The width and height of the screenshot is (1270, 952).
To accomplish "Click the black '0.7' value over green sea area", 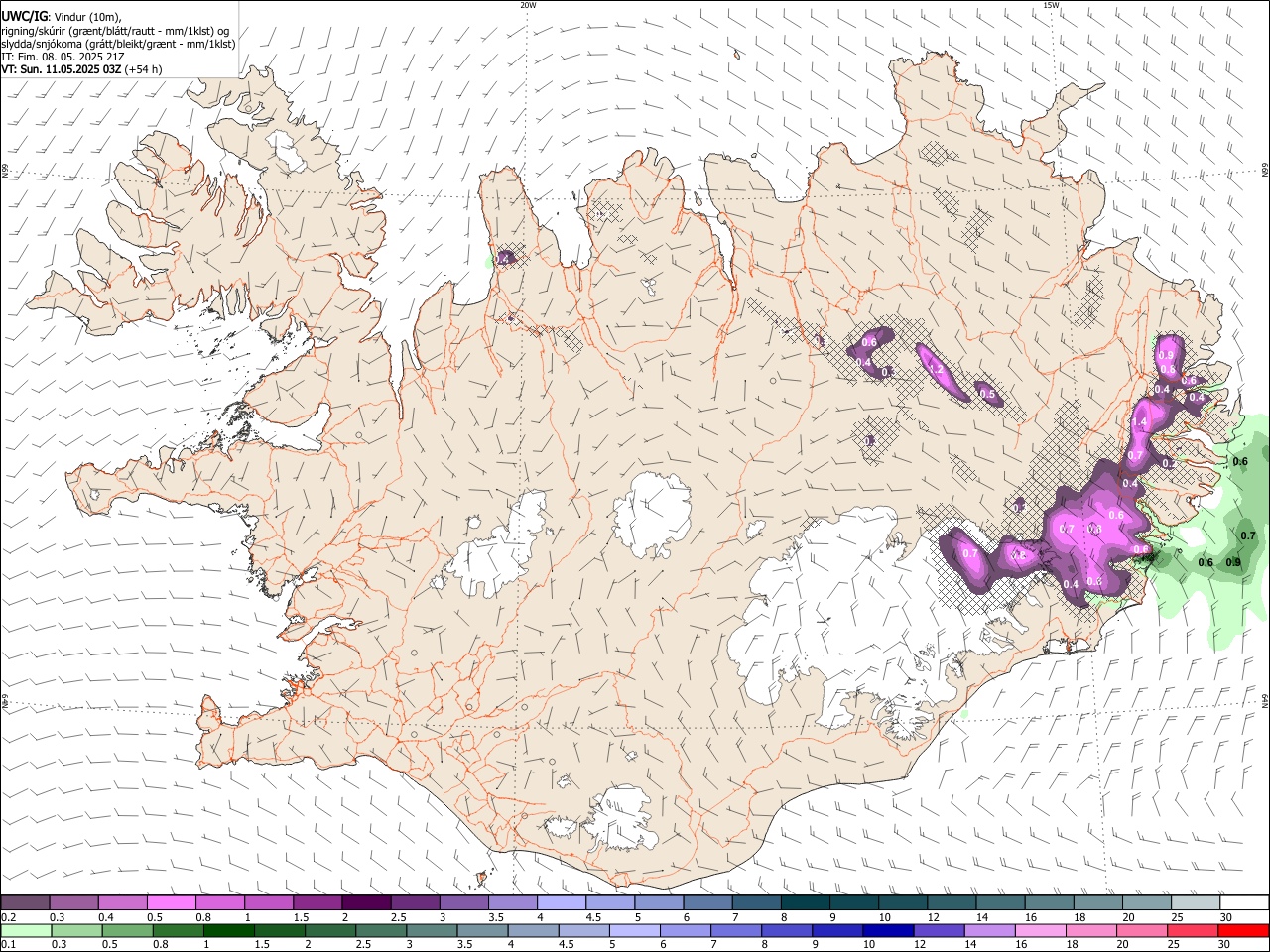I will [x=1248, y=535].
